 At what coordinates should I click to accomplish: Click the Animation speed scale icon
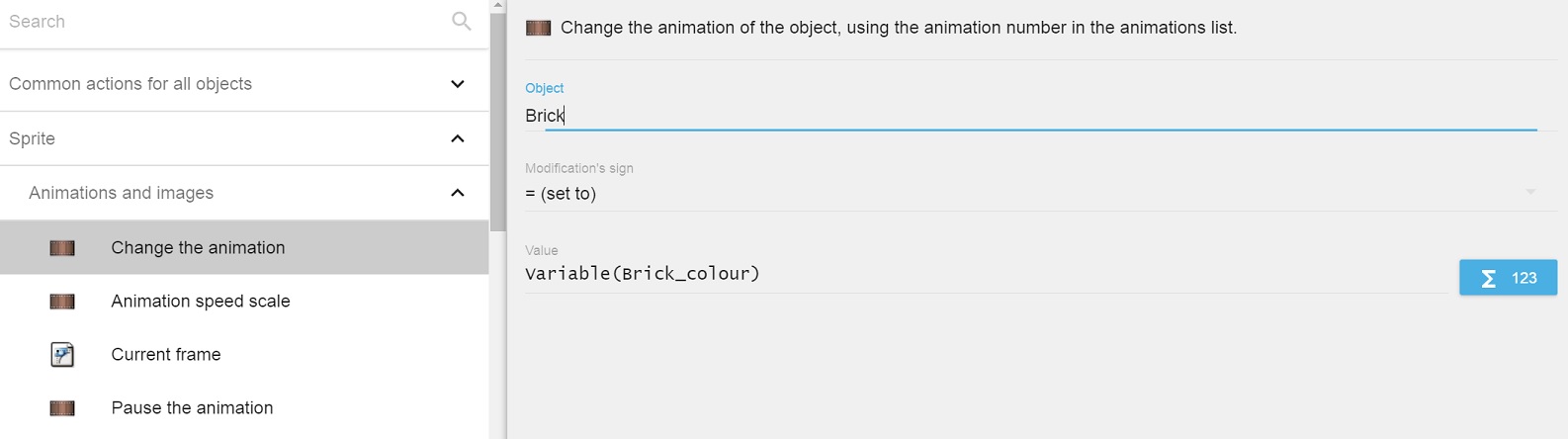[62, 302]
